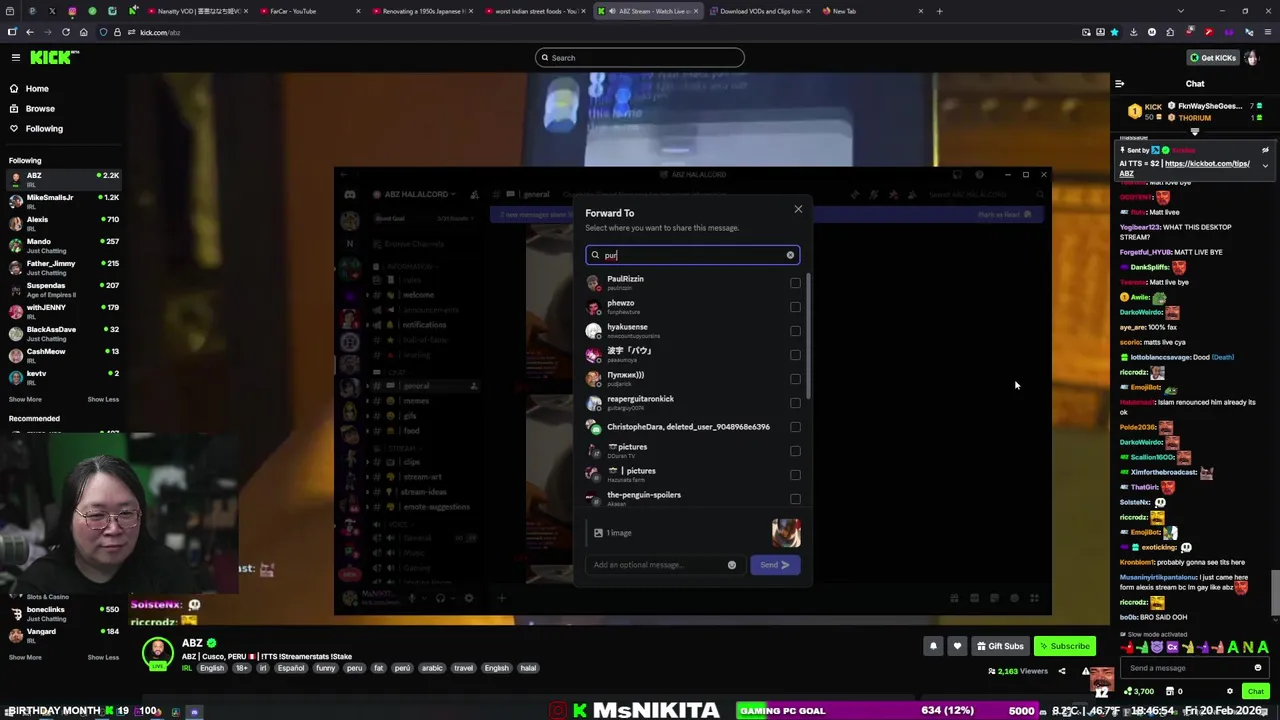Click the optional message field
The image size is (1280, 720).
coord(658,565)
